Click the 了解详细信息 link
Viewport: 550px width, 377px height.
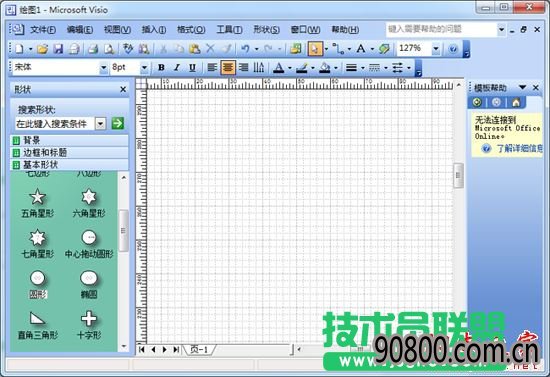519,149
